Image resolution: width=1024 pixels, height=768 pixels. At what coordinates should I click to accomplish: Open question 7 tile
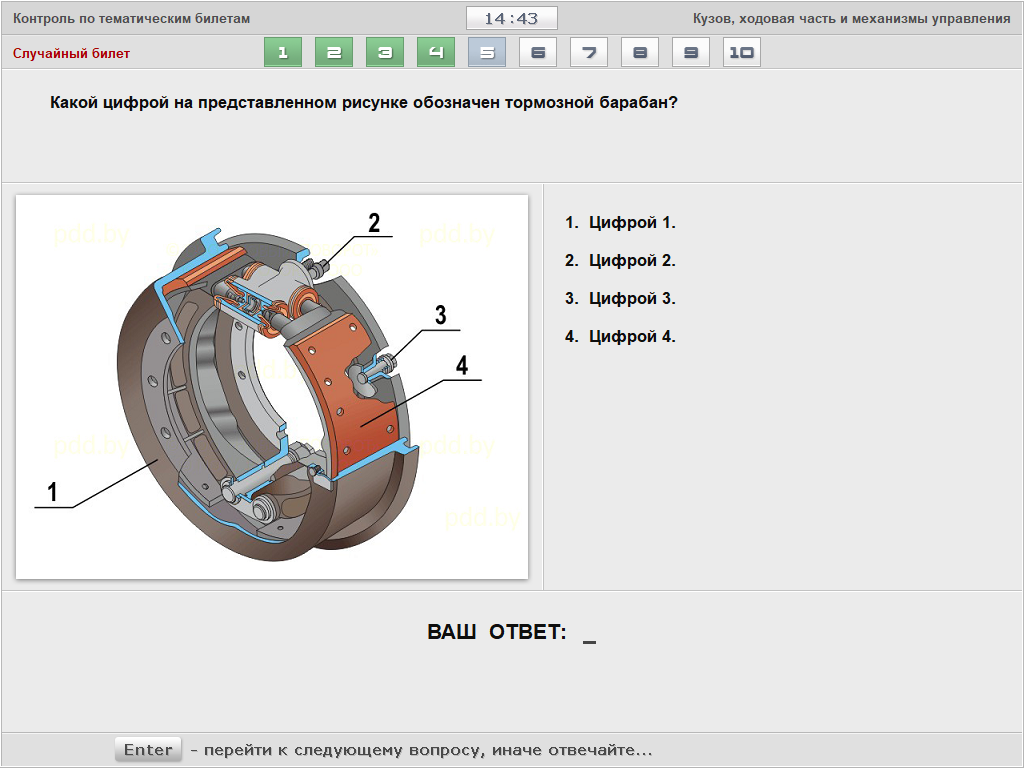point(589,53)
